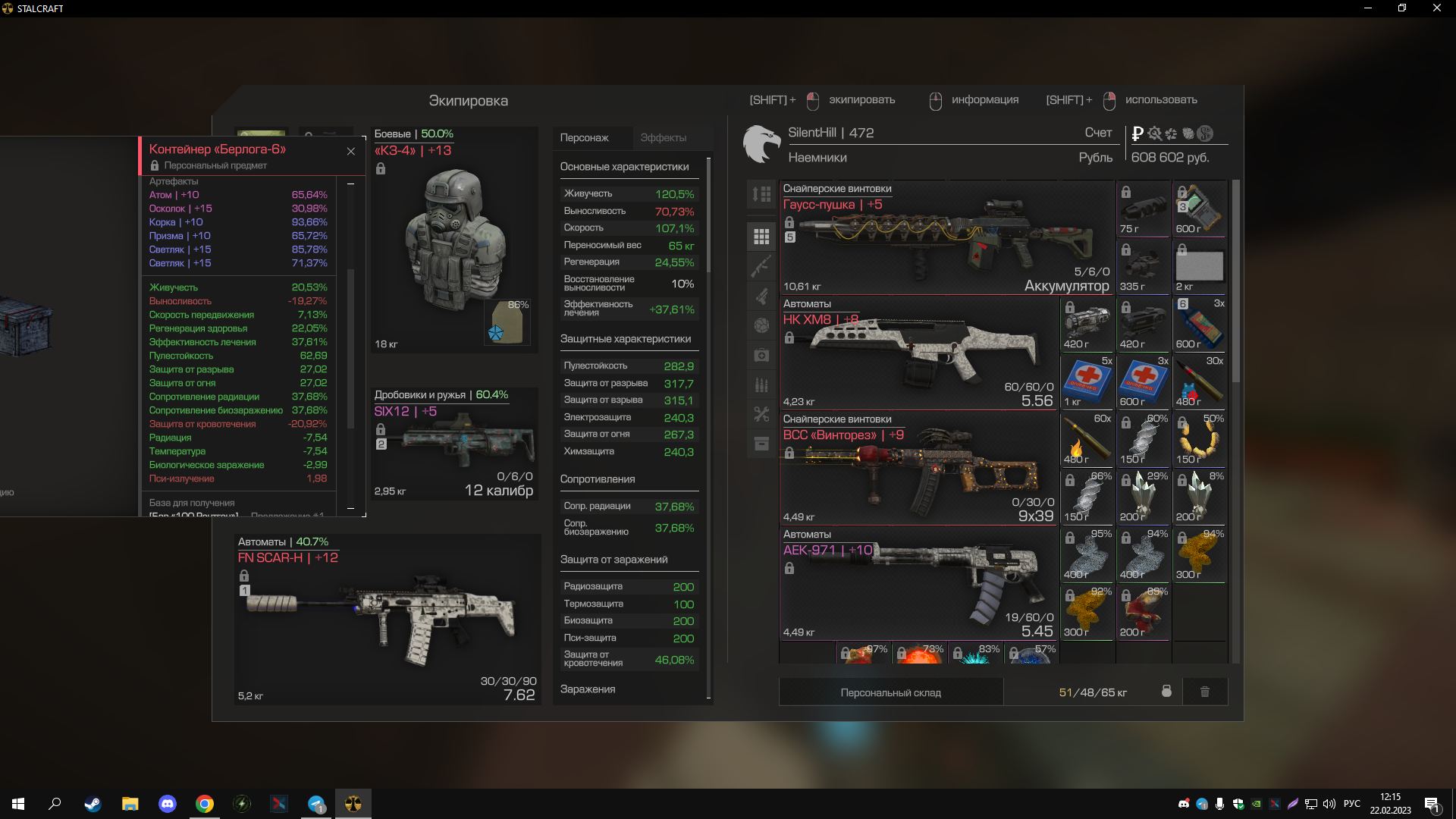Select the all-items grid filter

(761, 237)
